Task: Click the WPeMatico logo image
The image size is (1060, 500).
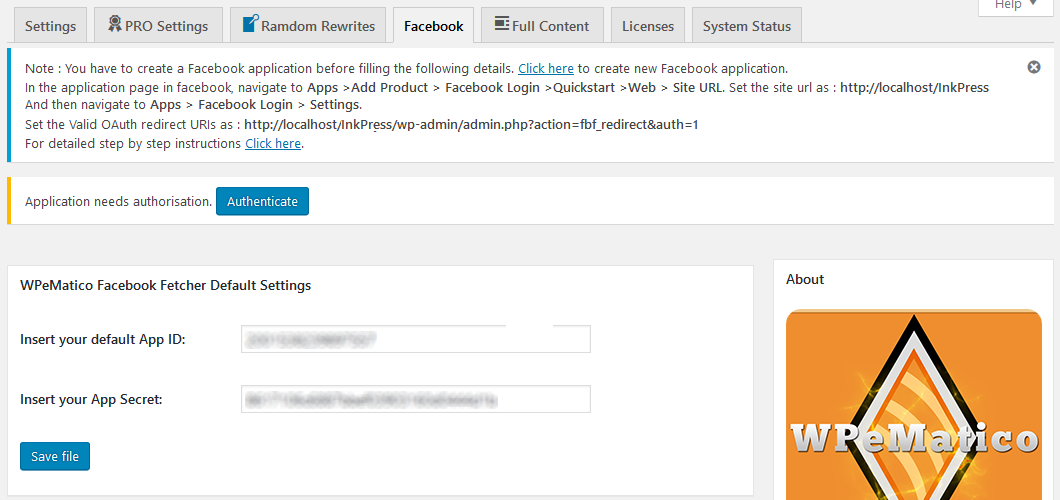Action: pos(914,405)
